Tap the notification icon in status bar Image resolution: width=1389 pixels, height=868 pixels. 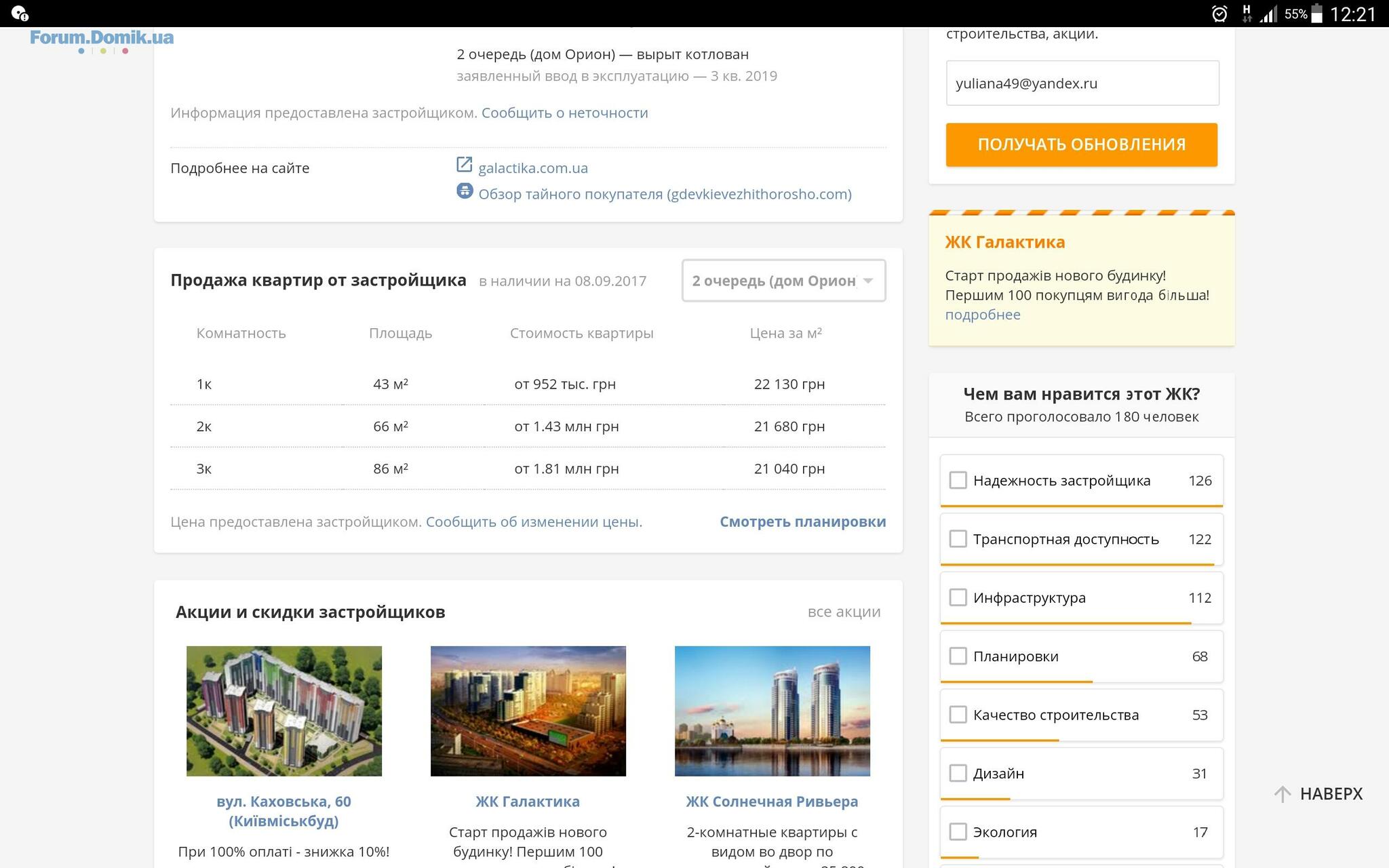pos(20,13)
